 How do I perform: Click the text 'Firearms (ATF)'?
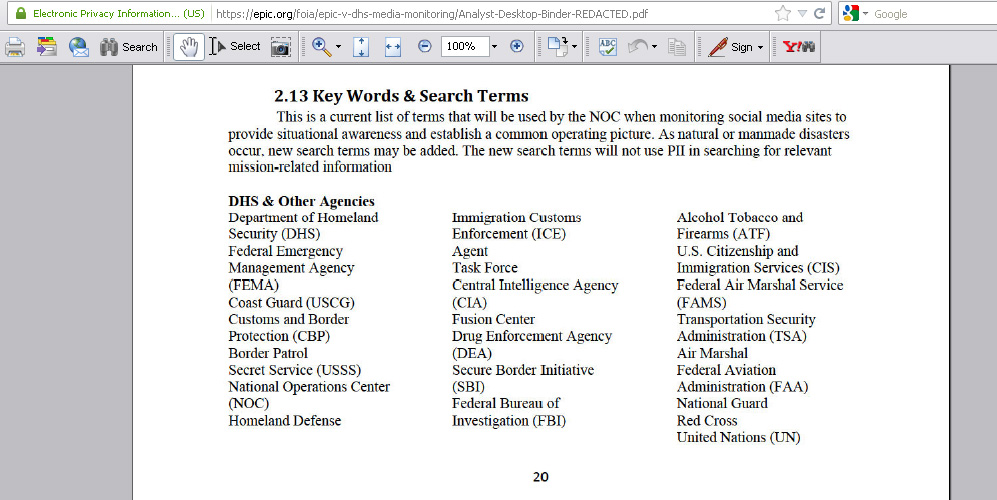(723, 234)
